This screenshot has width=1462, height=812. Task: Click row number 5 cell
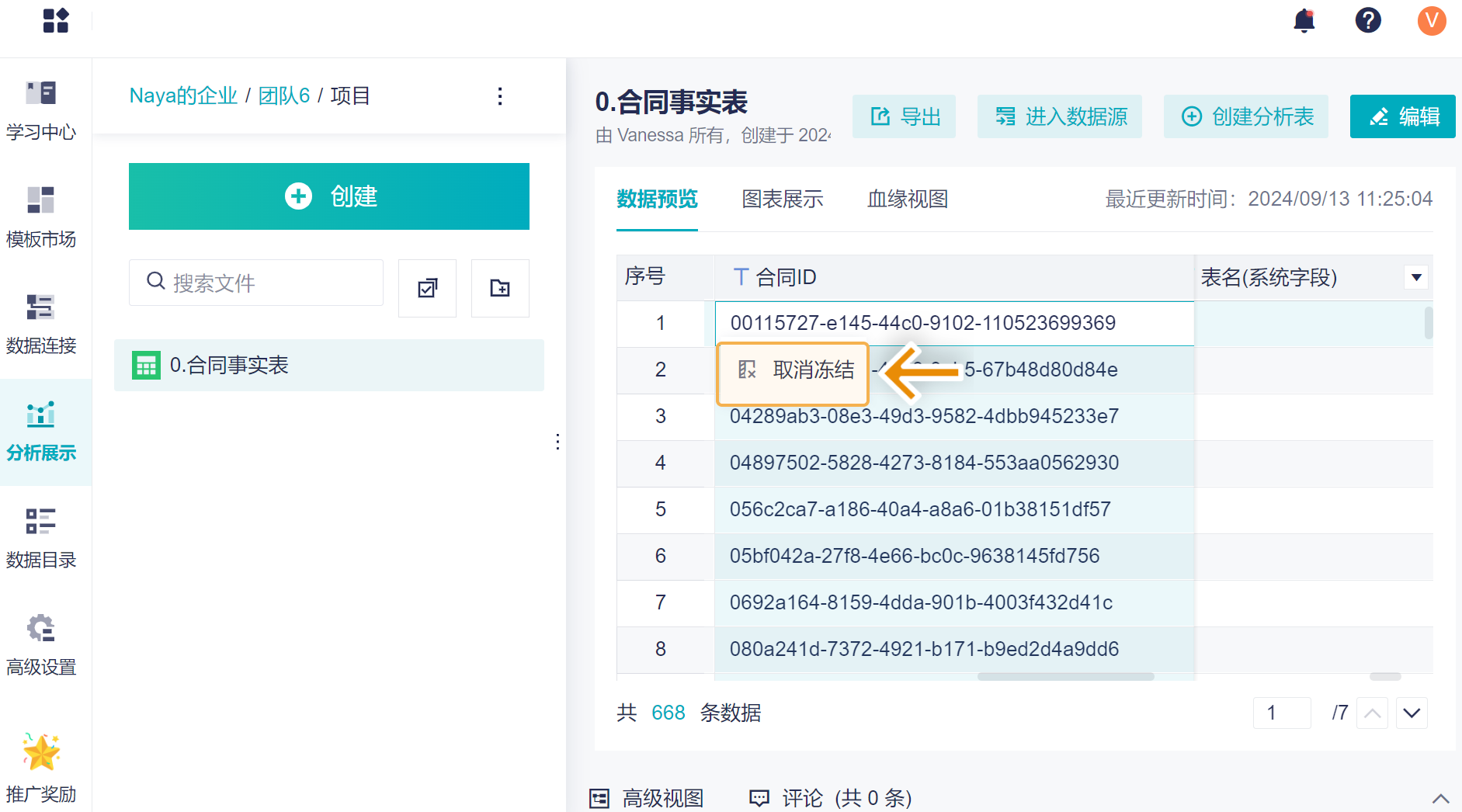click(x=661, y=509)
